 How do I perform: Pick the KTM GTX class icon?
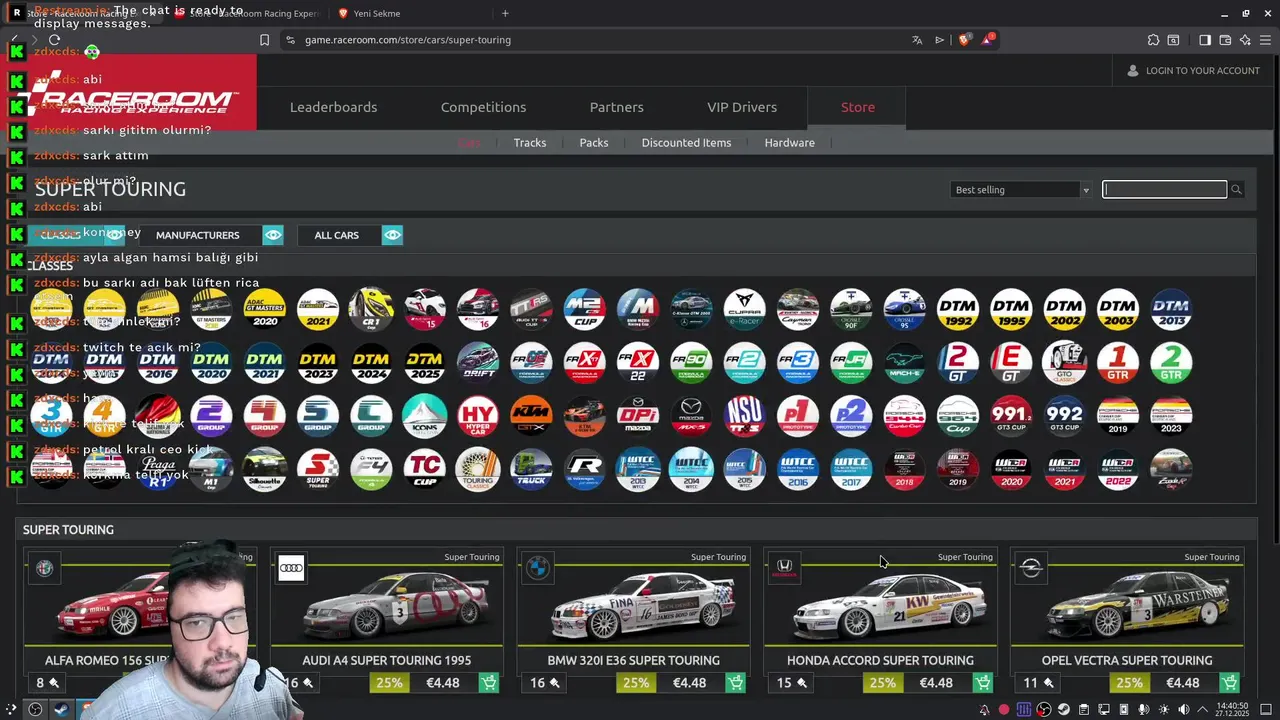pos(531,416)
